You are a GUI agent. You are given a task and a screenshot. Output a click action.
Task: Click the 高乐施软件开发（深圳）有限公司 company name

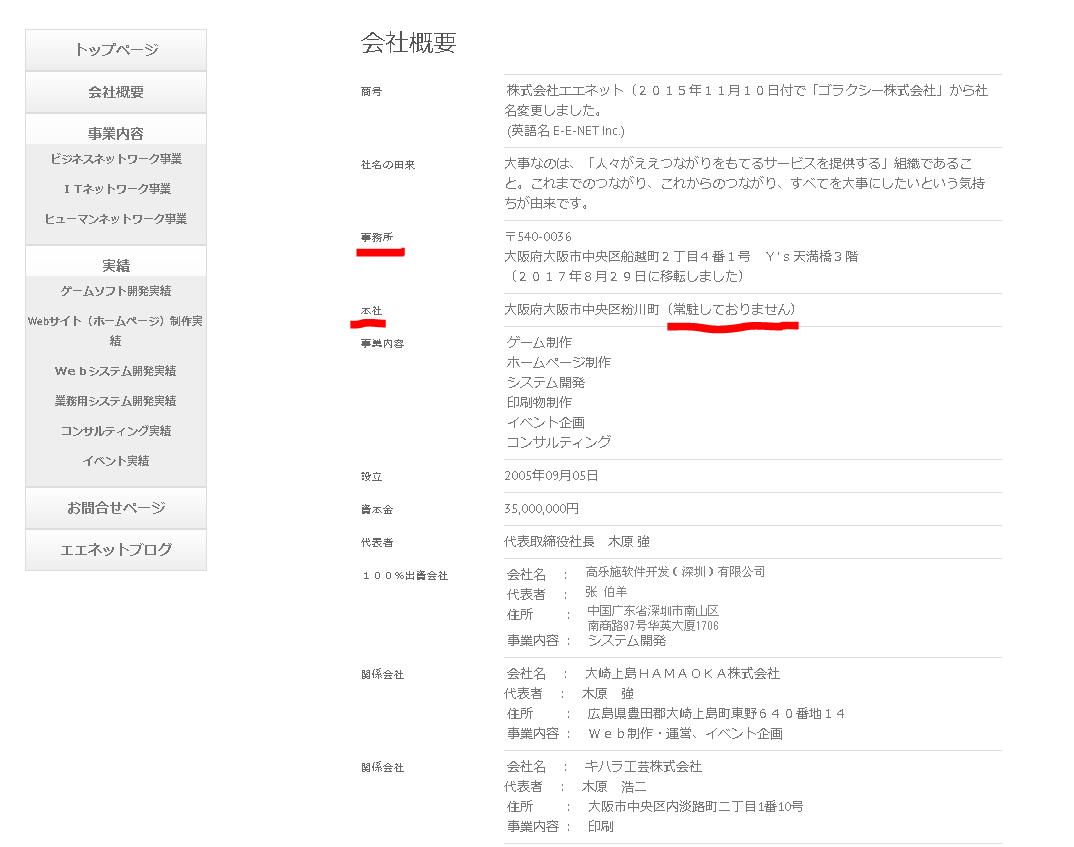675,572
